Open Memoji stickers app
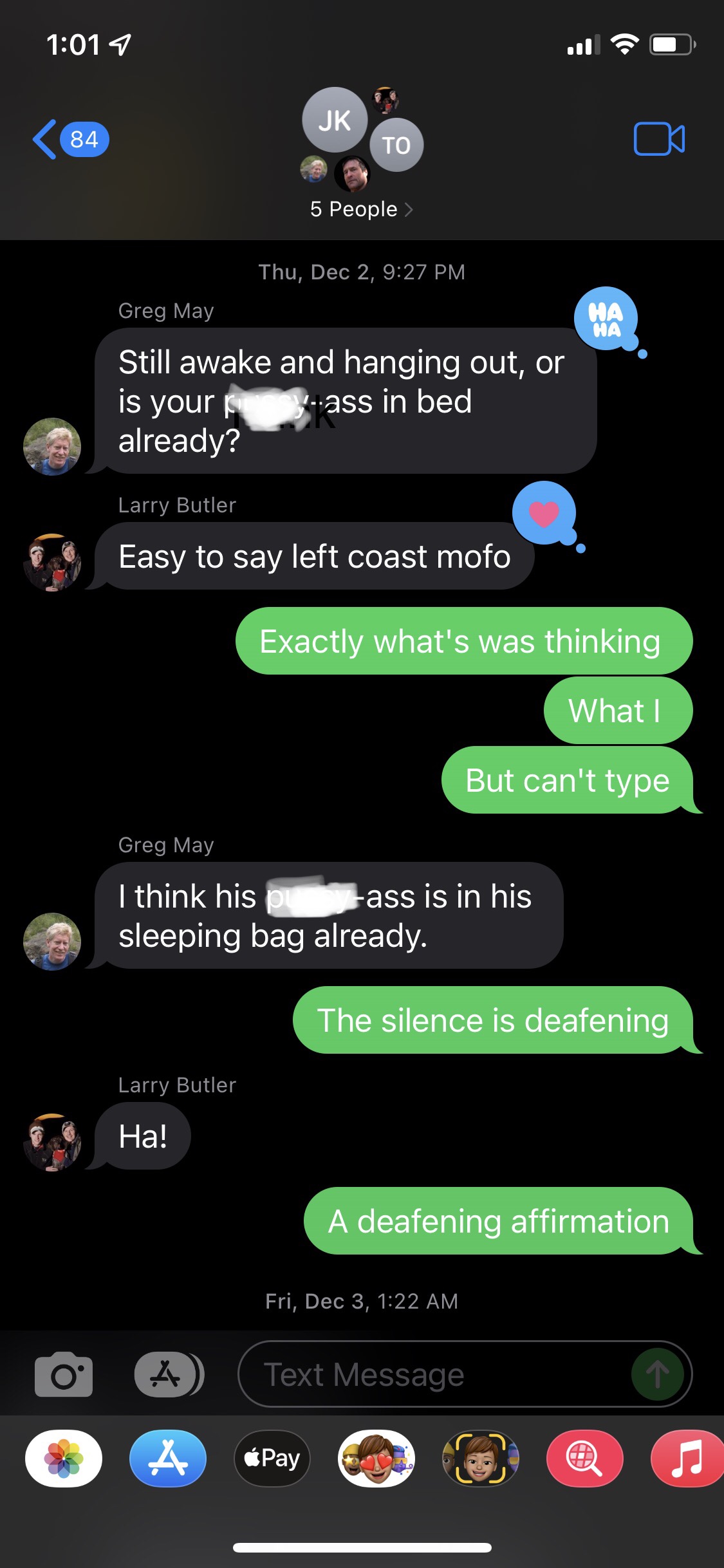Viewport: 724px width, 1568px height. [x=376, y=1458]
